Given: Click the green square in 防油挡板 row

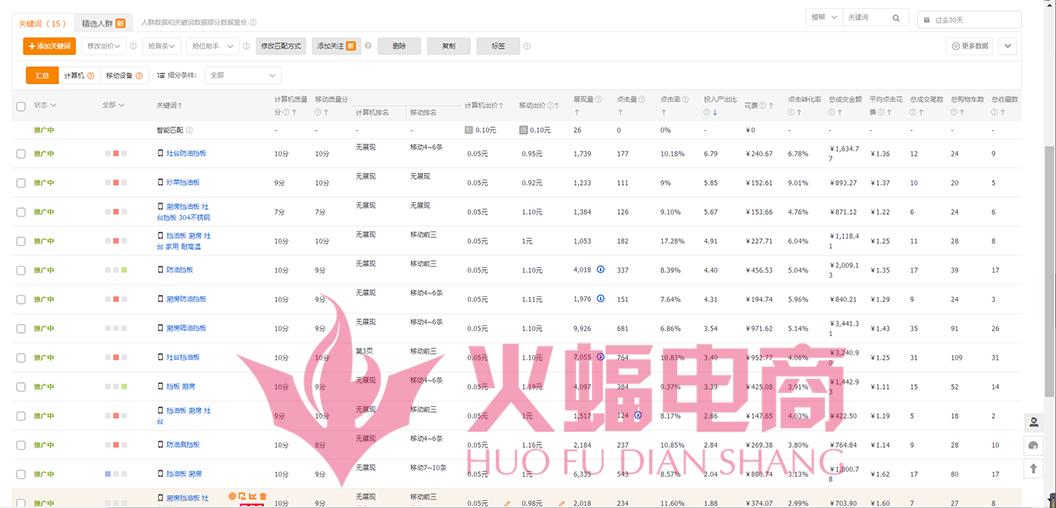Looking at the screenshot, I should pyautogui.click(x=124, y=269).
